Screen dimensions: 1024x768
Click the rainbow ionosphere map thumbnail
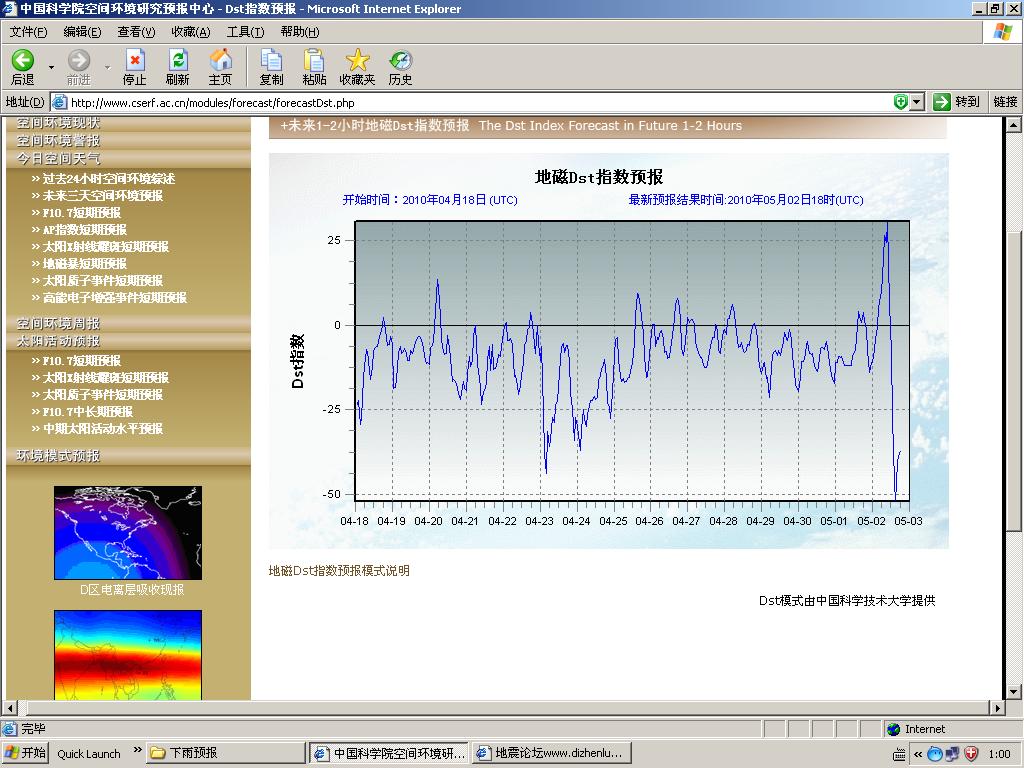pos(128,655)
